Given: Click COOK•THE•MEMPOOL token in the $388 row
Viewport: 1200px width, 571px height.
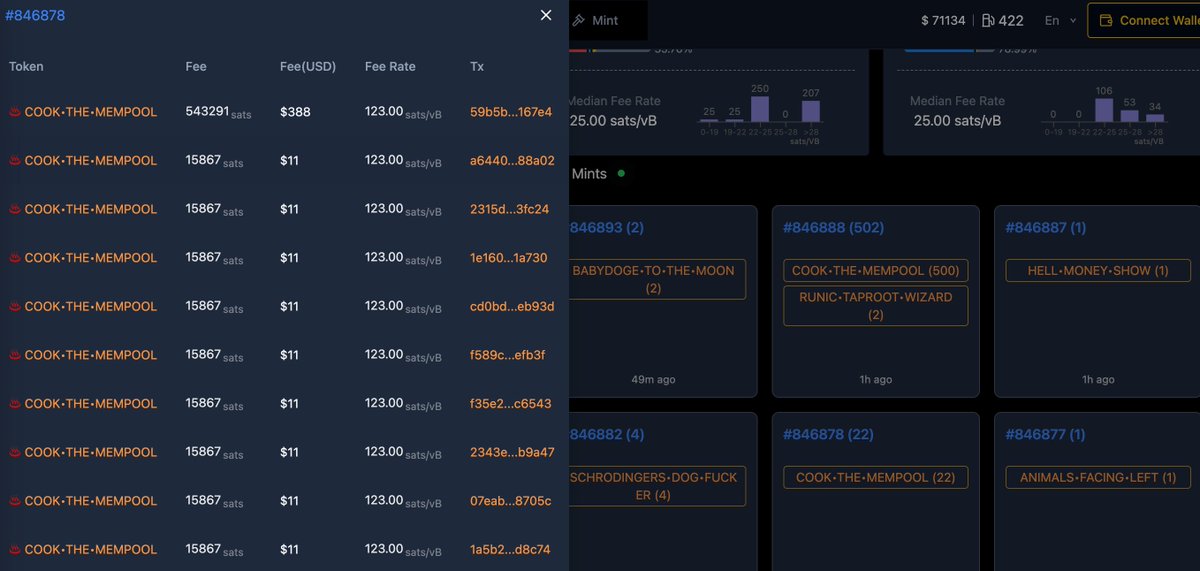Looking at the screenshot, I should point(91,112).
